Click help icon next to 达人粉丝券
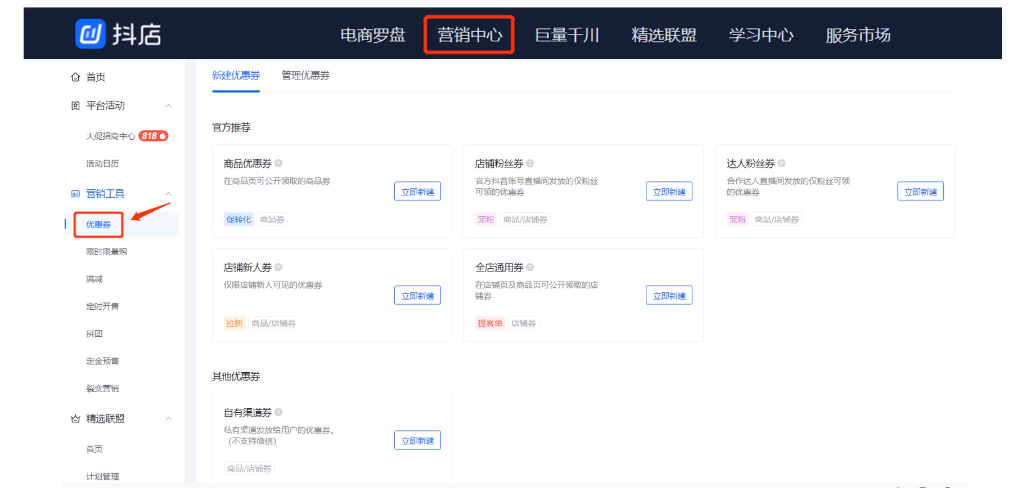The height and width of the screenshot is (488, 1014). (x=781, y=164)
